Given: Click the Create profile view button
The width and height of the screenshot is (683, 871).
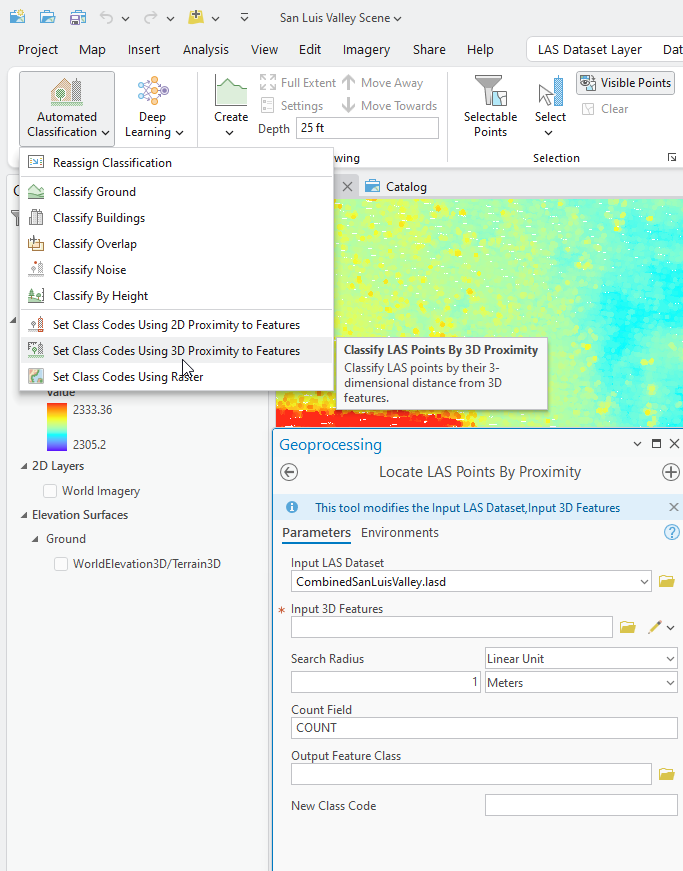Looking at the screenshot, I should [231, 108].
